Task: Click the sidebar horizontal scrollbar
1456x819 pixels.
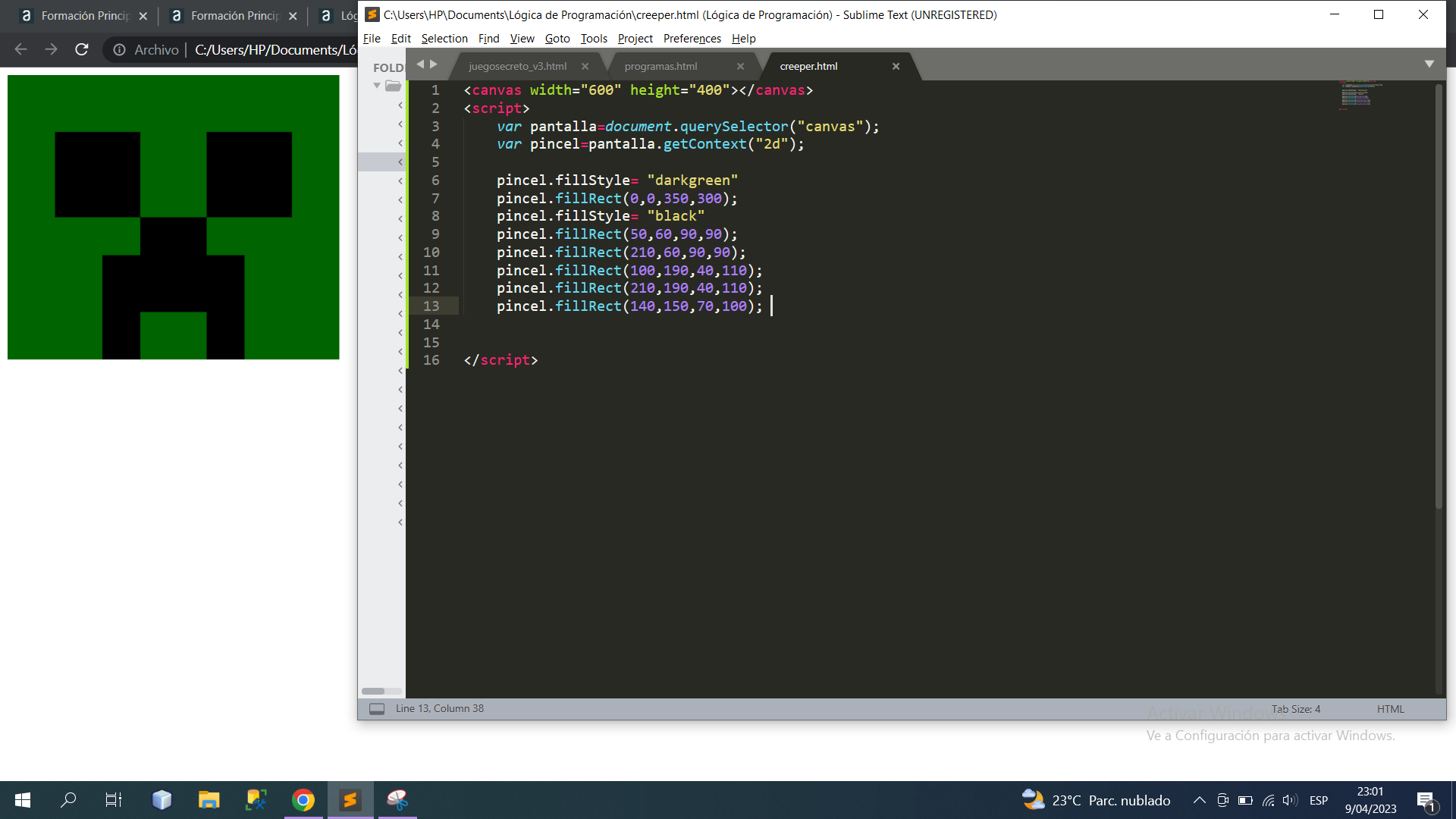Action: pos(373,691)
